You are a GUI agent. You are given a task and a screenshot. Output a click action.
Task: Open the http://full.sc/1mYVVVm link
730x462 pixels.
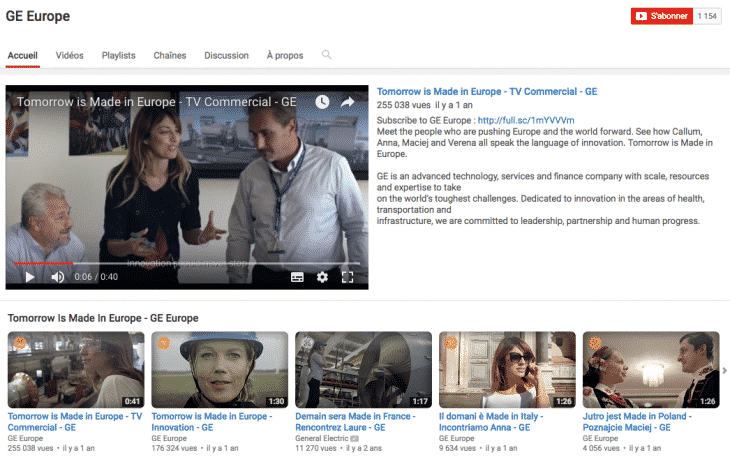526,120
